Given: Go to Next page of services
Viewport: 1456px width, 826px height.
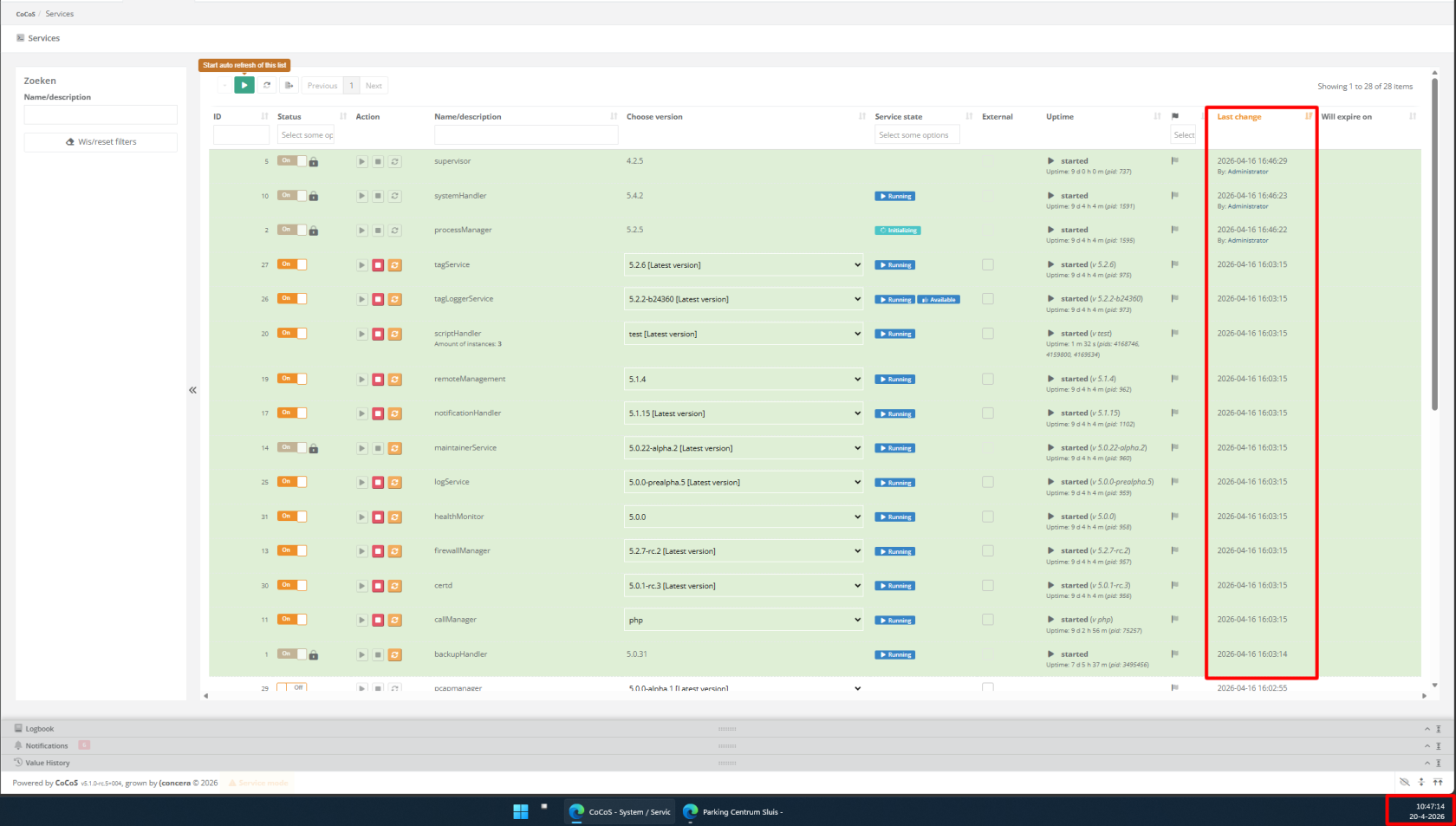Looking at the screenshot, I should (x=374, y=85).
